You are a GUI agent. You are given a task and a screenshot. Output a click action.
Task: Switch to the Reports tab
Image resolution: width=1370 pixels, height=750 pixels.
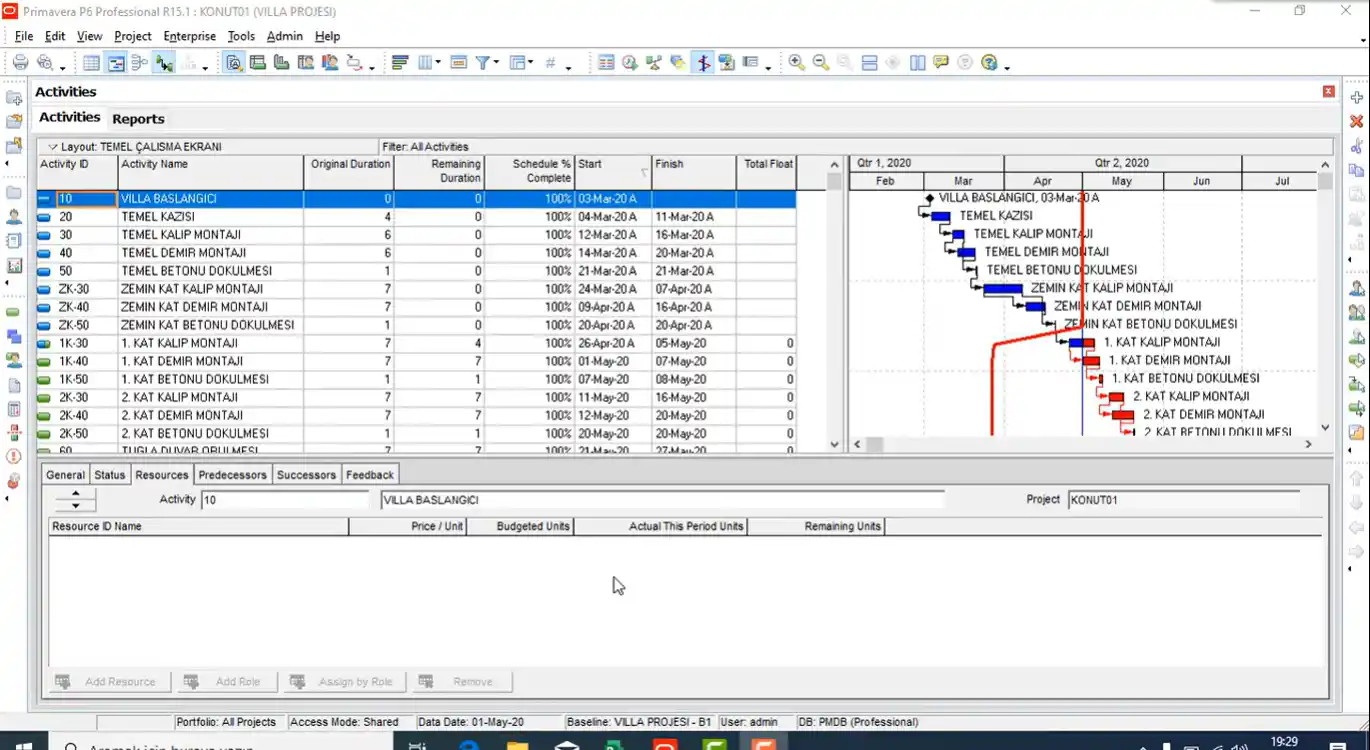tap(138, 118)
